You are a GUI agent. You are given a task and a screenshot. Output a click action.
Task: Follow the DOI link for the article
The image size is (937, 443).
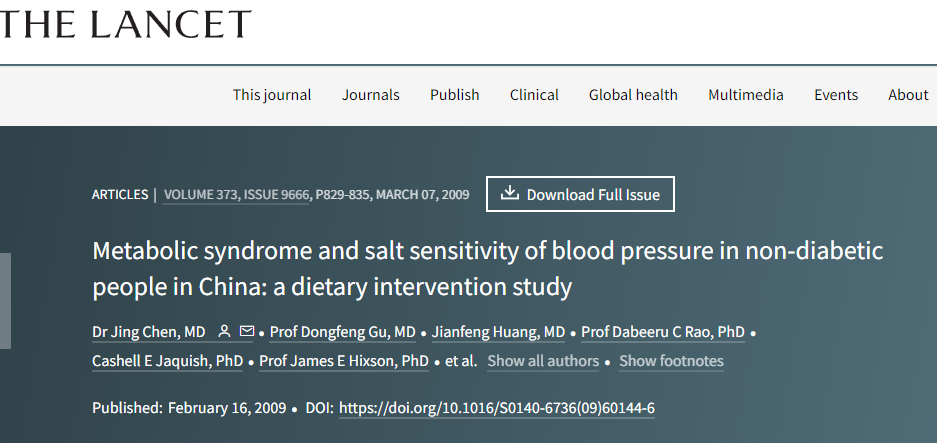pyautogui.click(x=497, y=408)
